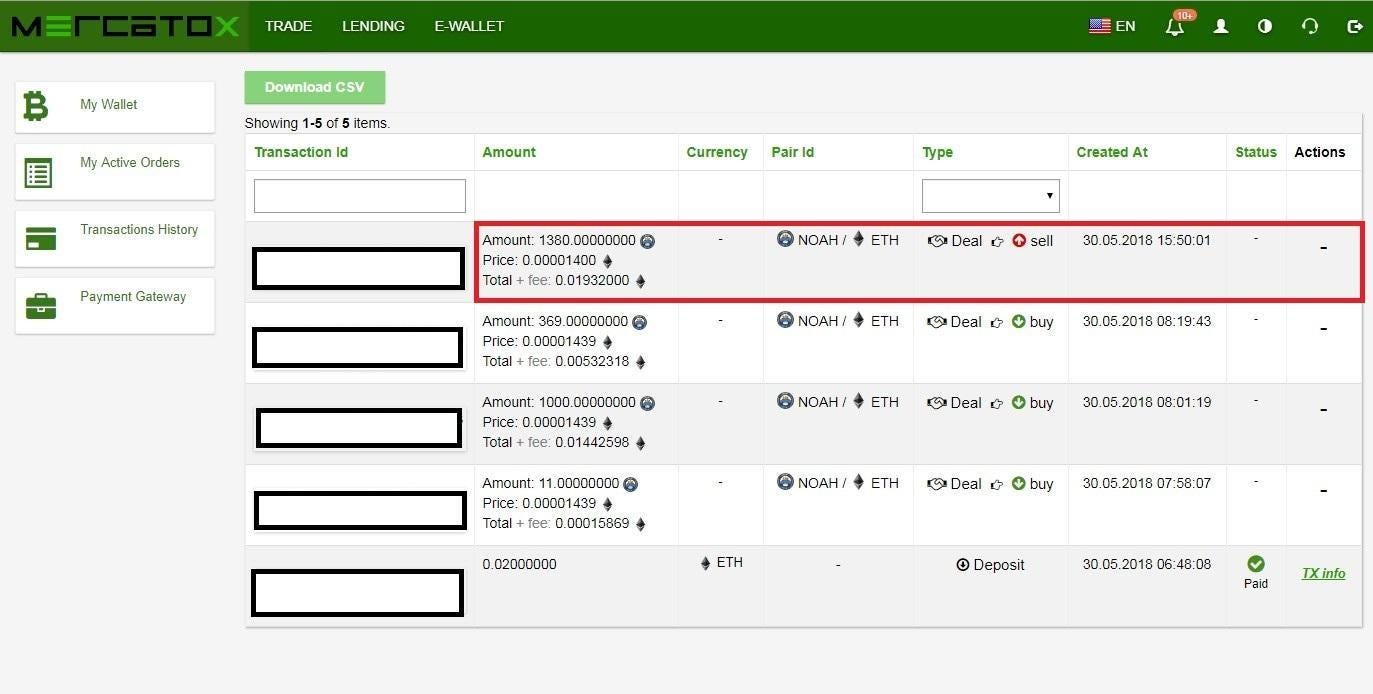Click the 30.05.2018 06:48:08 timestamp
1373x694 pixels.
click(1147, 564)
